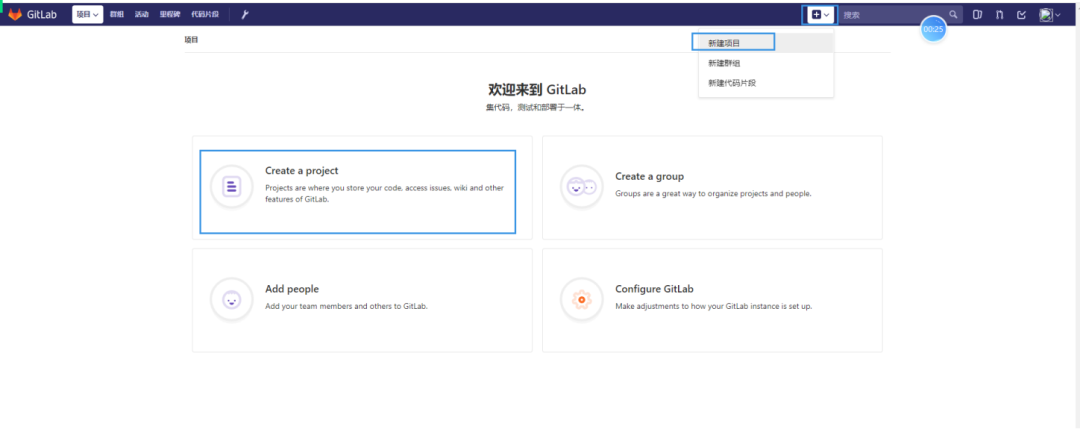The height and width of the screenshot is (441, 1080).
Task: Open the Add people title link
Action: point(292,289)
